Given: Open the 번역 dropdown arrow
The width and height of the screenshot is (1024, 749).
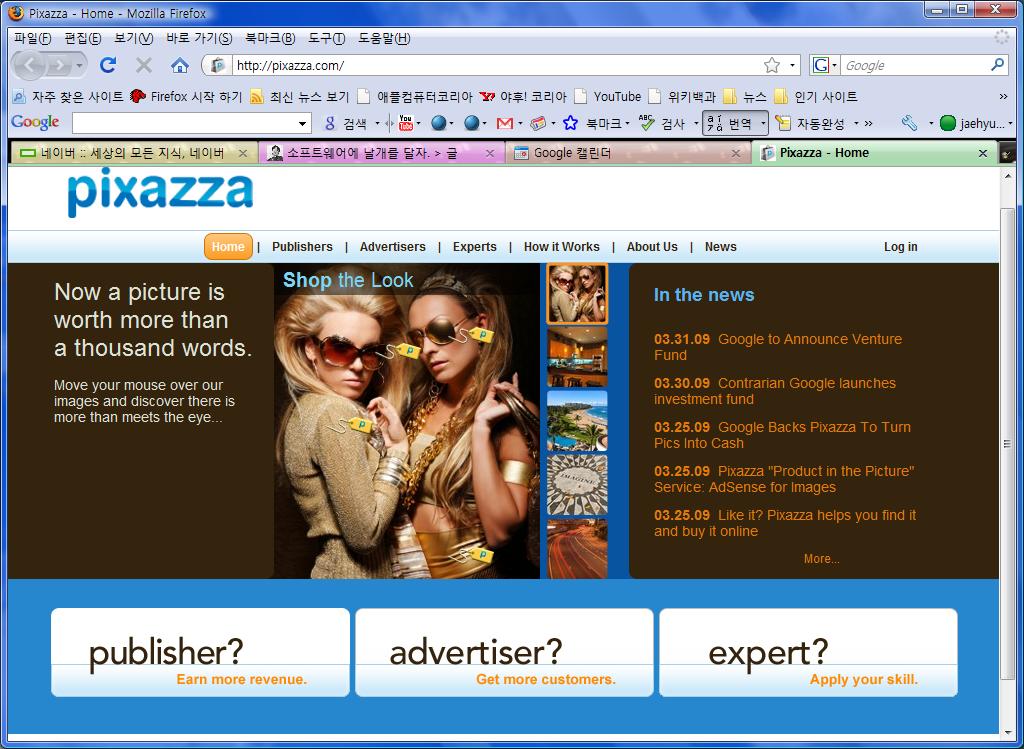Looking at the screenshot, I should [763, 123].
